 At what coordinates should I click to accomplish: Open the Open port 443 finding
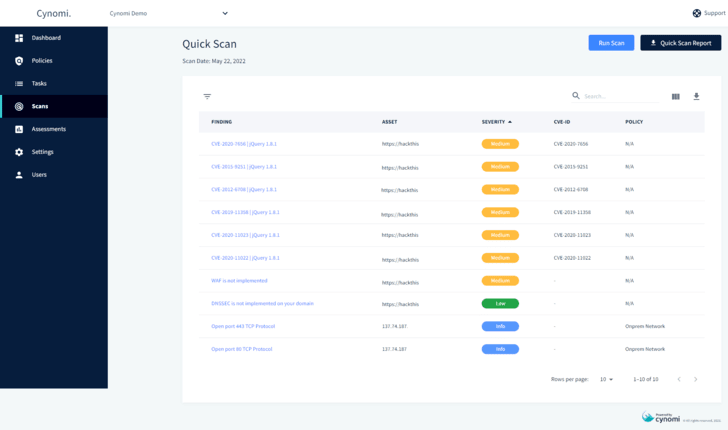point(243,326)
